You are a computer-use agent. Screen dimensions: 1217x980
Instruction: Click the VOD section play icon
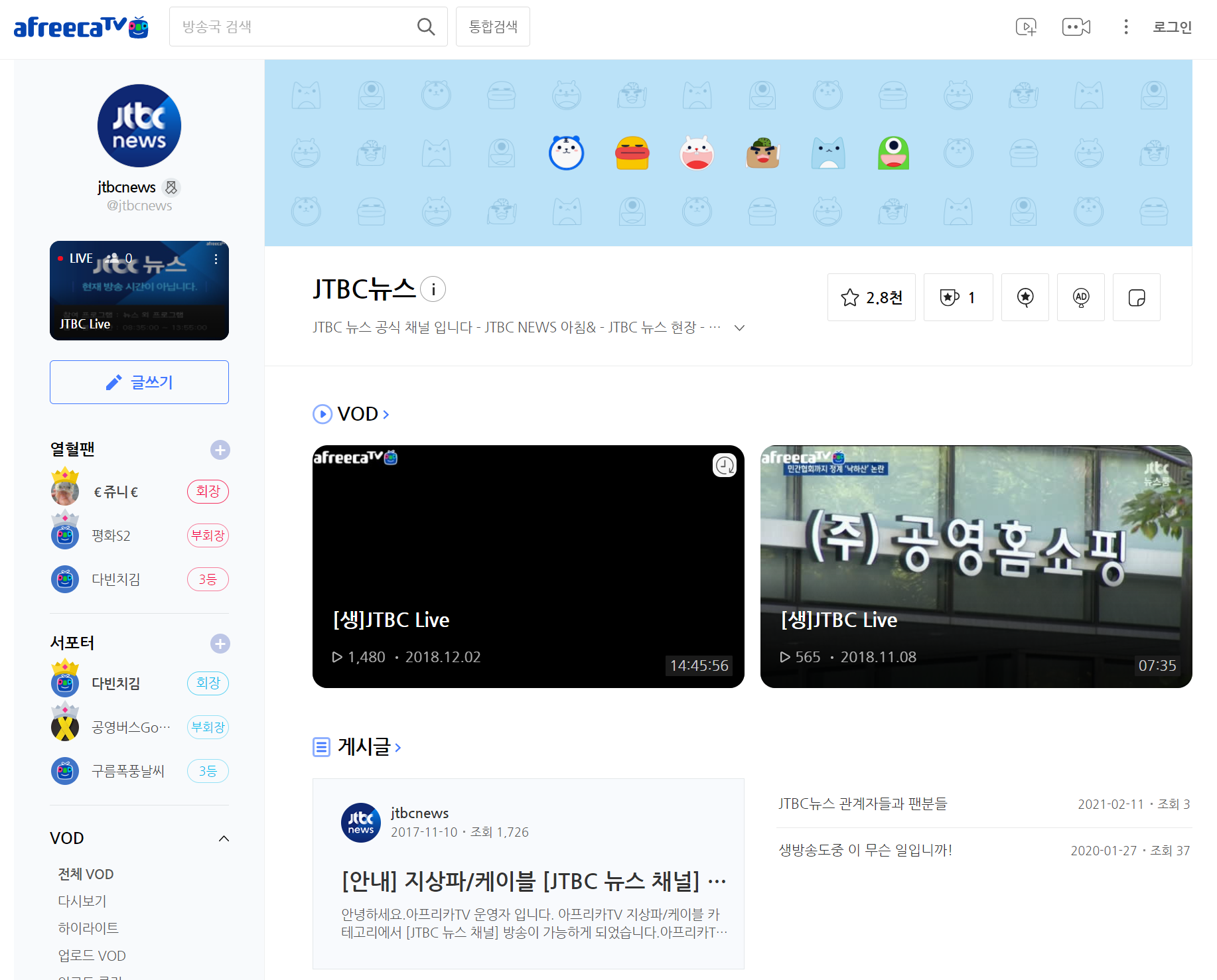322,414
